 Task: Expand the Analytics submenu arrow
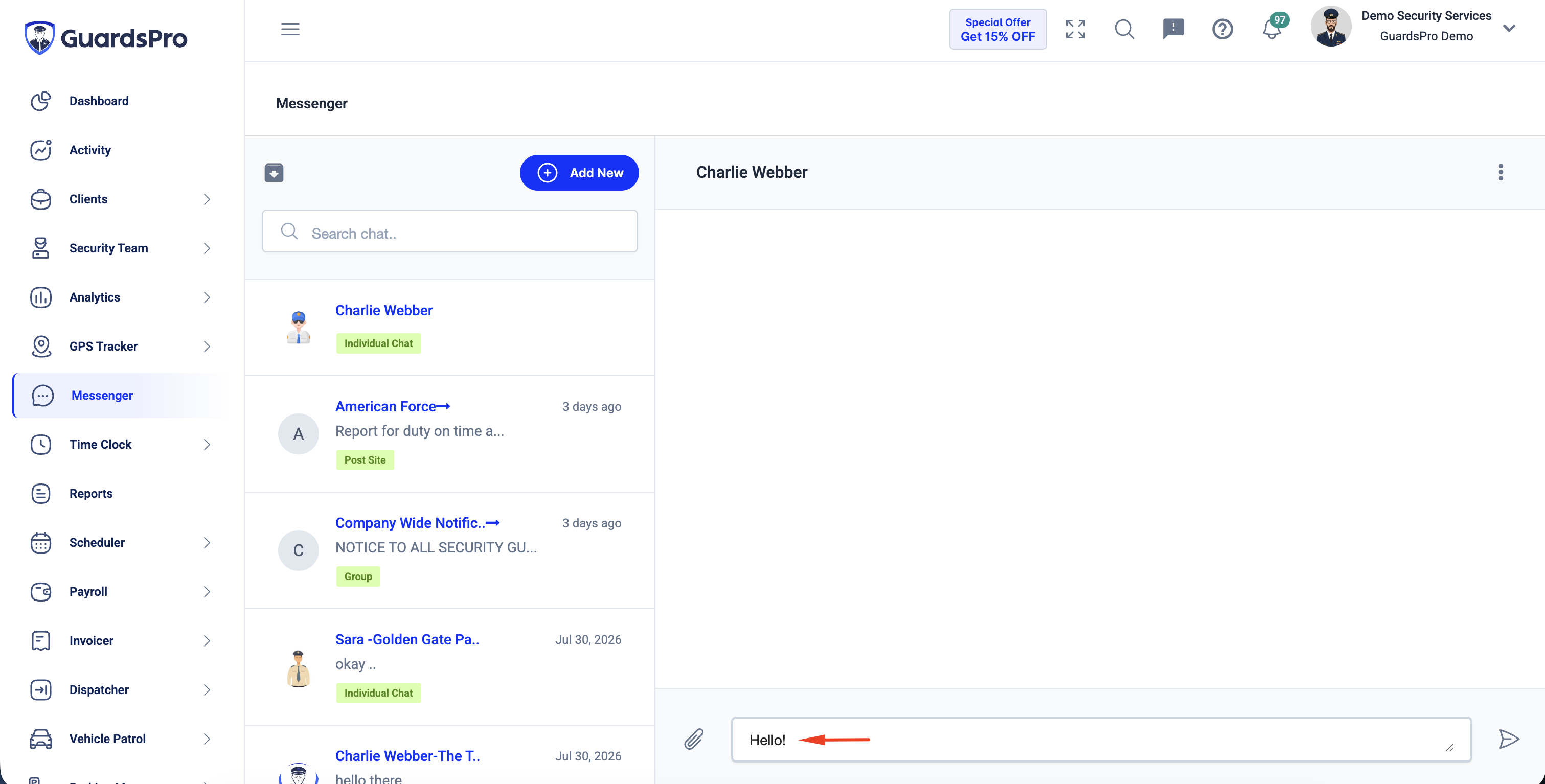point(207,297)
